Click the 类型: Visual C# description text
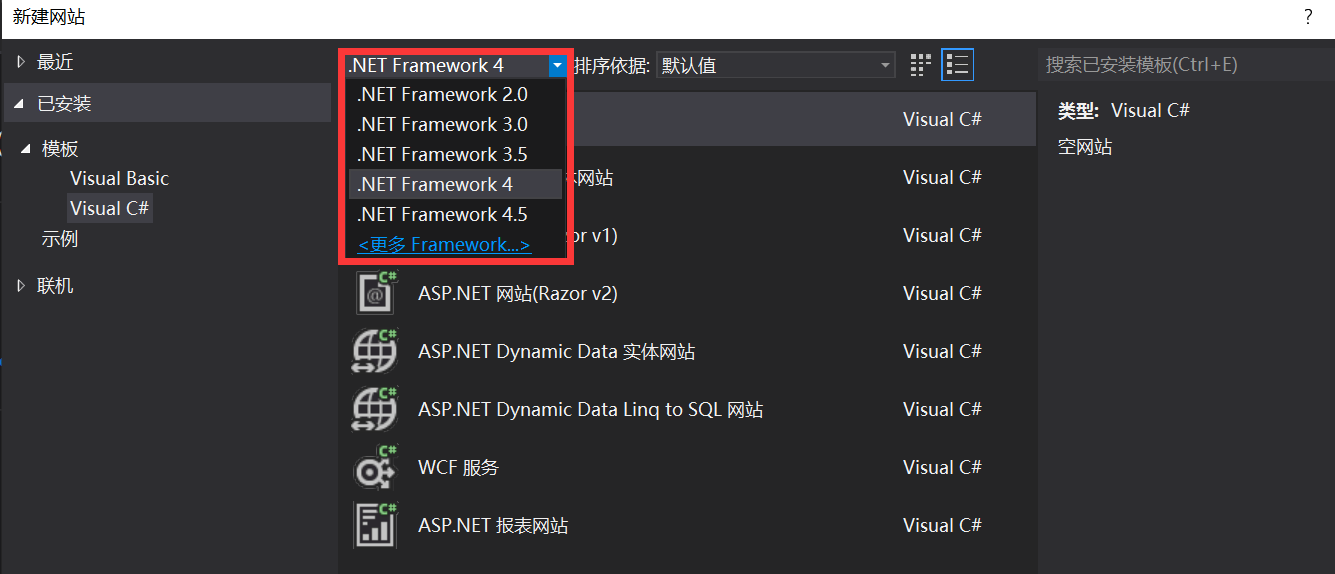Screen dimensions: 1335x574 pos(1124,111)
